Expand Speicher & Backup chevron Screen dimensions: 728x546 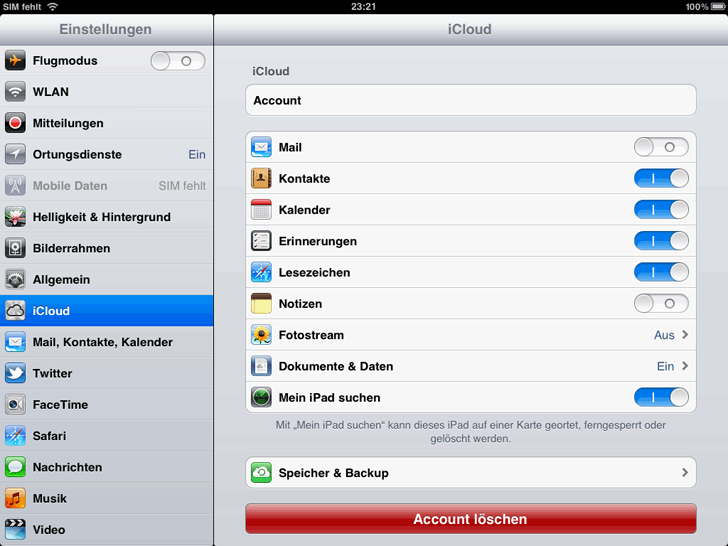click(685, 473)
